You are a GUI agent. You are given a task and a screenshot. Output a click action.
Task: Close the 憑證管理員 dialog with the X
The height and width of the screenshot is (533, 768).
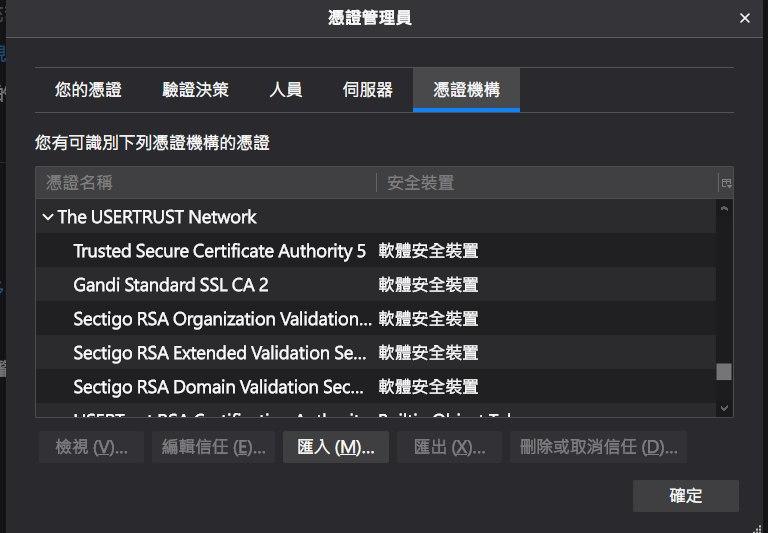(x=744, y=18)
